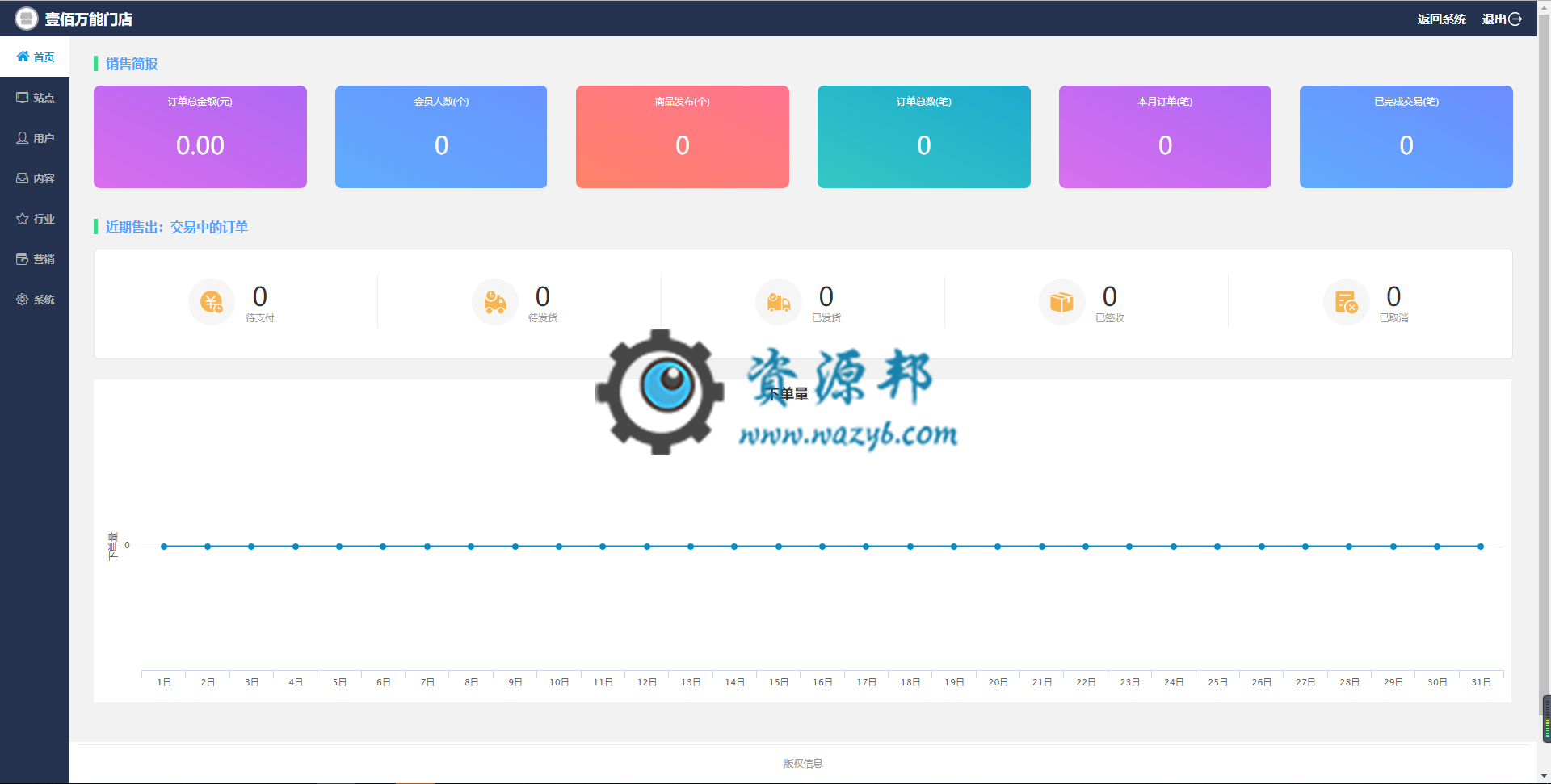This screenshot has width=1551, height=784.
Task: Open the 营销 marketing menu item
Action: pyautogui.click(x=35, y=259)
